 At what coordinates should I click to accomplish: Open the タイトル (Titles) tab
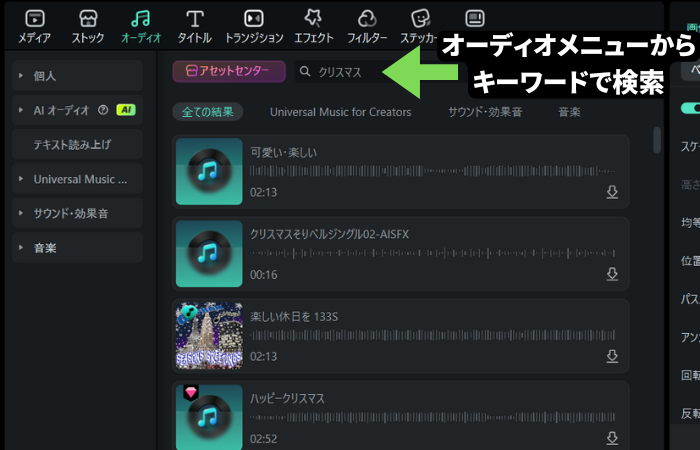click(x=194, y=26)
